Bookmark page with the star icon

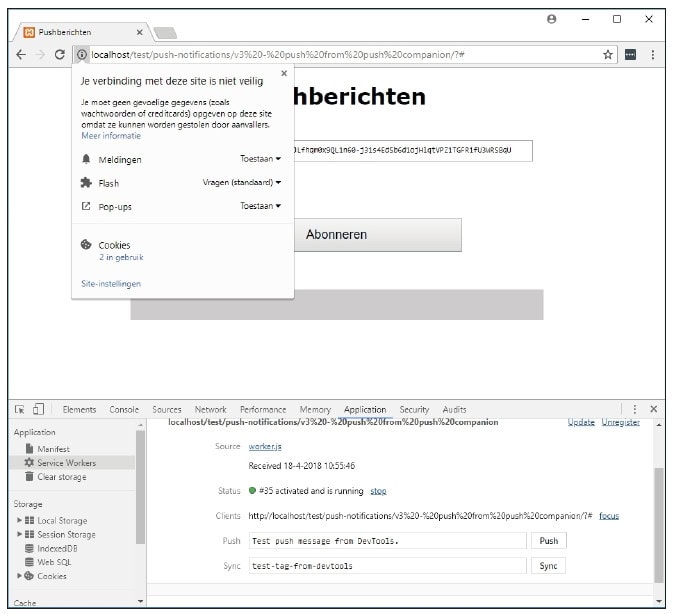pos(608,54)
